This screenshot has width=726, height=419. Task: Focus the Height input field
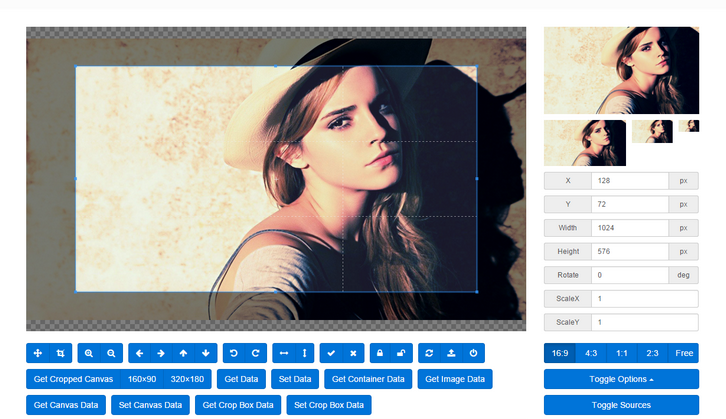630,251
